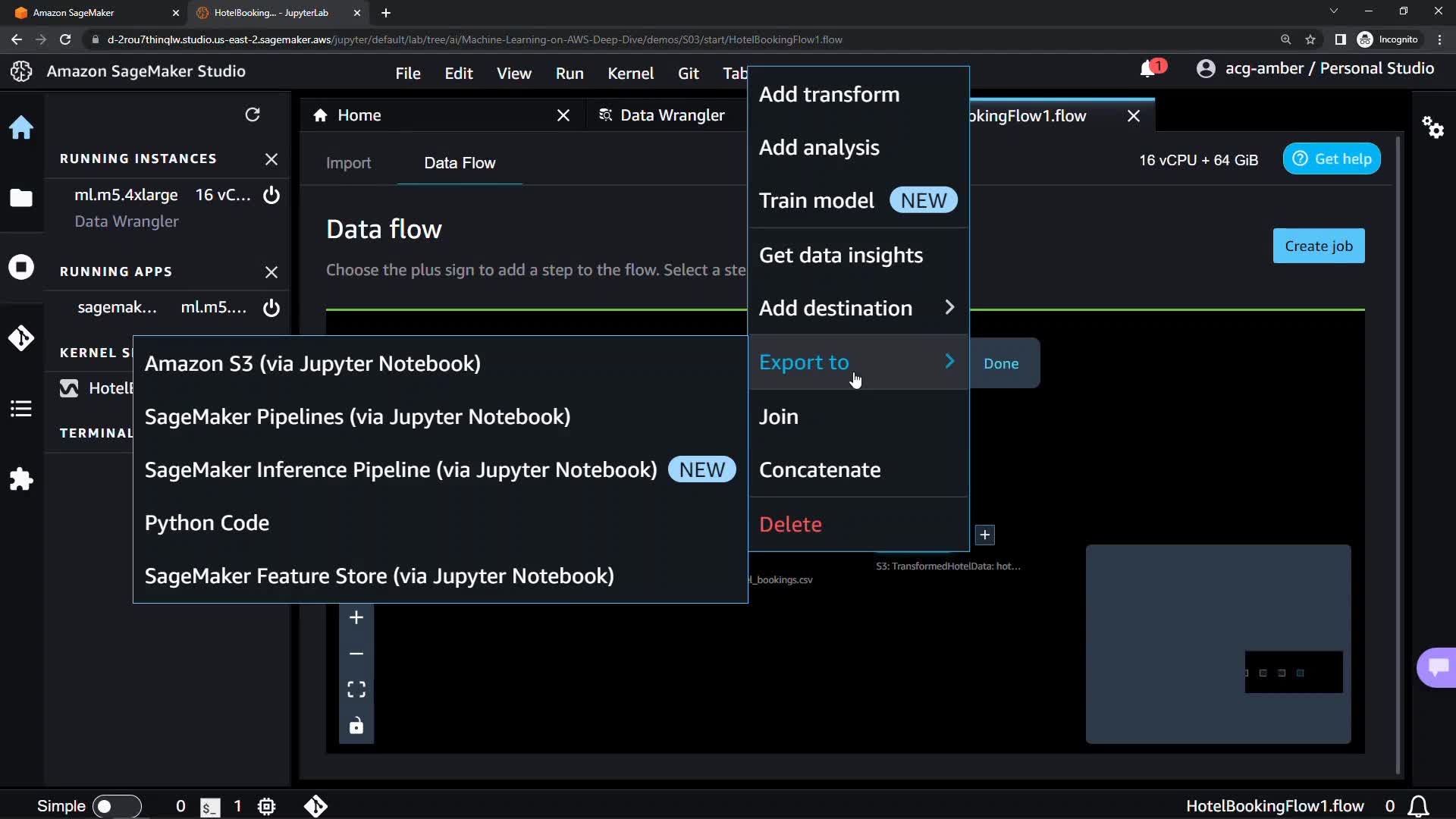Click the Get help button
The height and width of the screenshot is (819, 1456).
1332,159
